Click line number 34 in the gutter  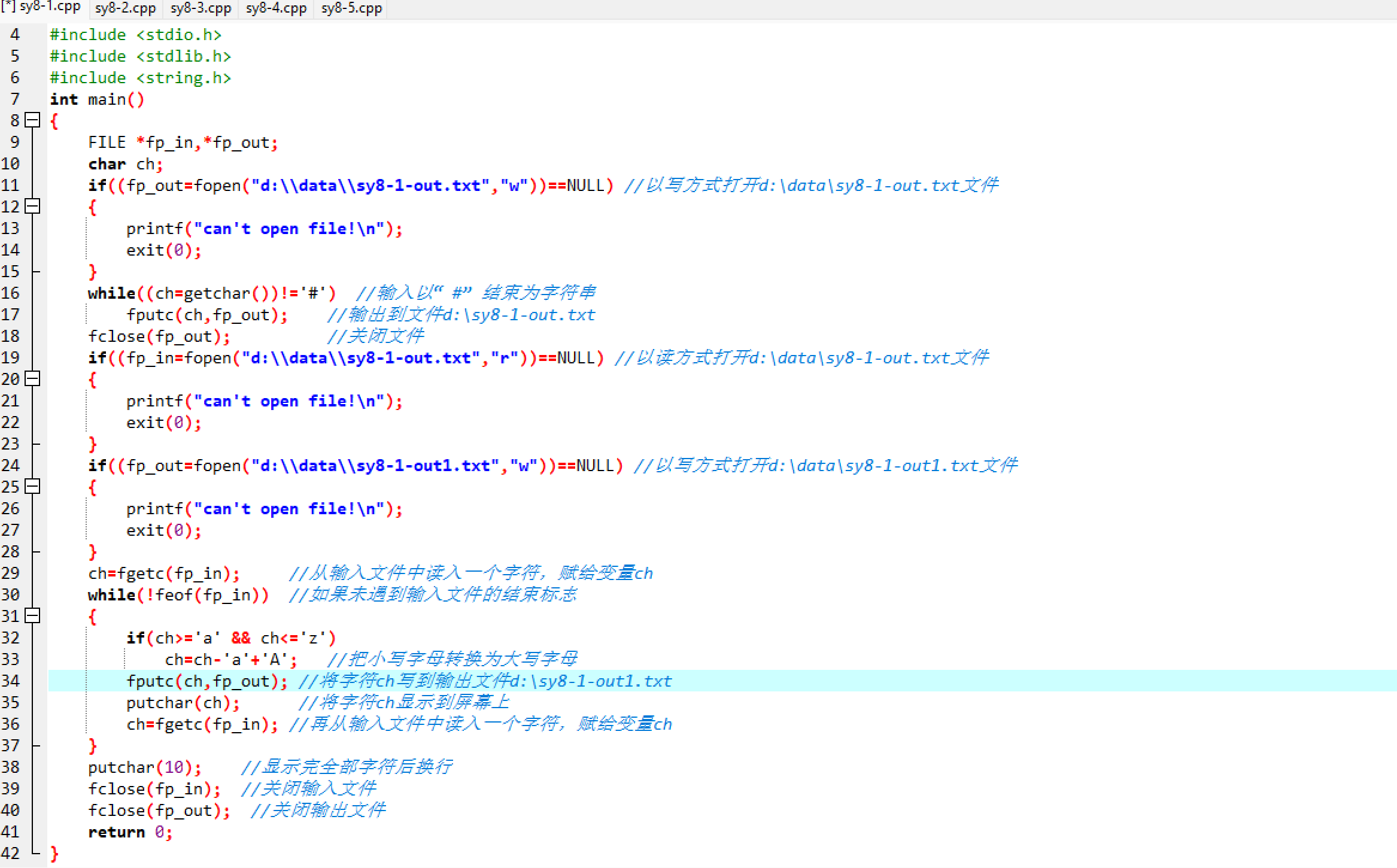coord(11,681)
